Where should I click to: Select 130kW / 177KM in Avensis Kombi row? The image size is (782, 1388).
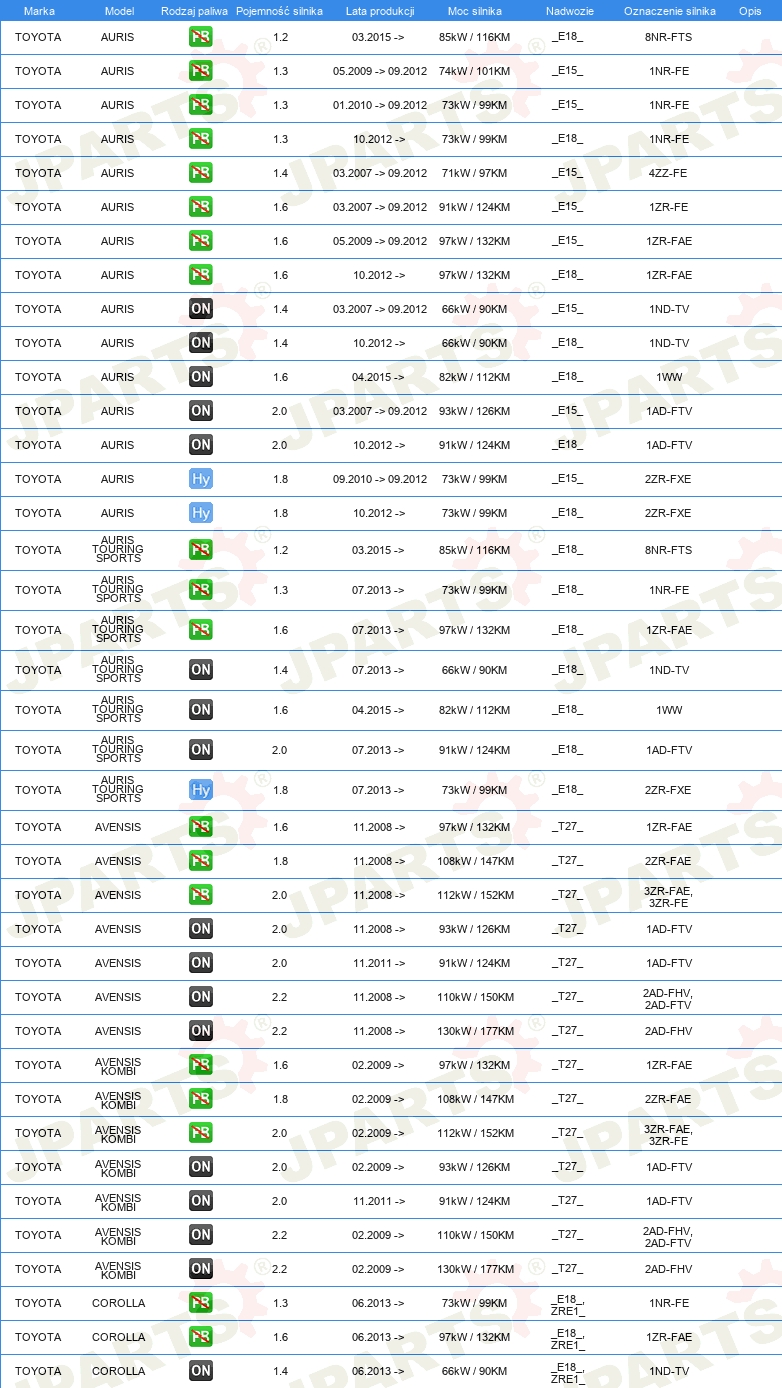[476, 1269]
